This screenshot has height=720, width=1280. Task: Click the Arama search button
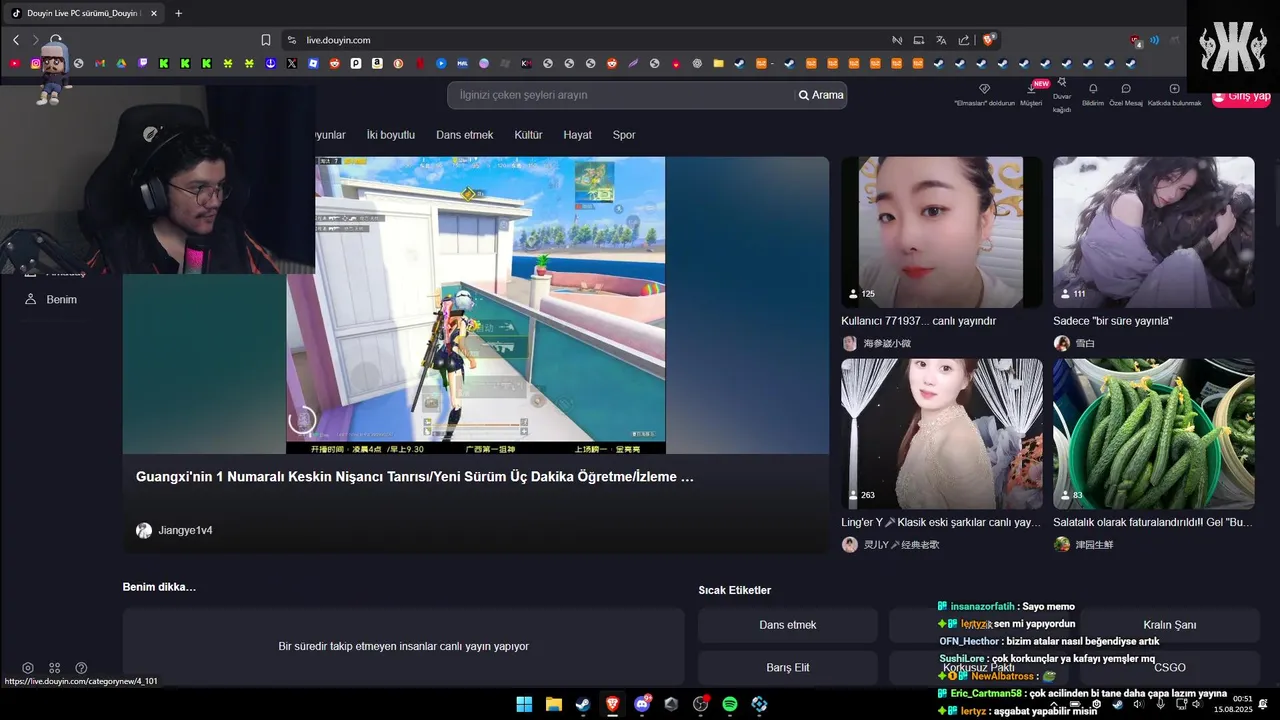(x=820, y=95)
